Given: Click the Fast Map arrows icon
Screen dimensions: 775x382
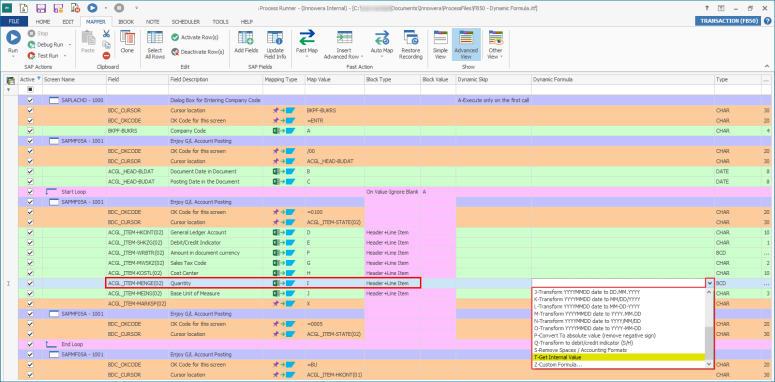Looking at the screenshot, I should pos(306,38).
